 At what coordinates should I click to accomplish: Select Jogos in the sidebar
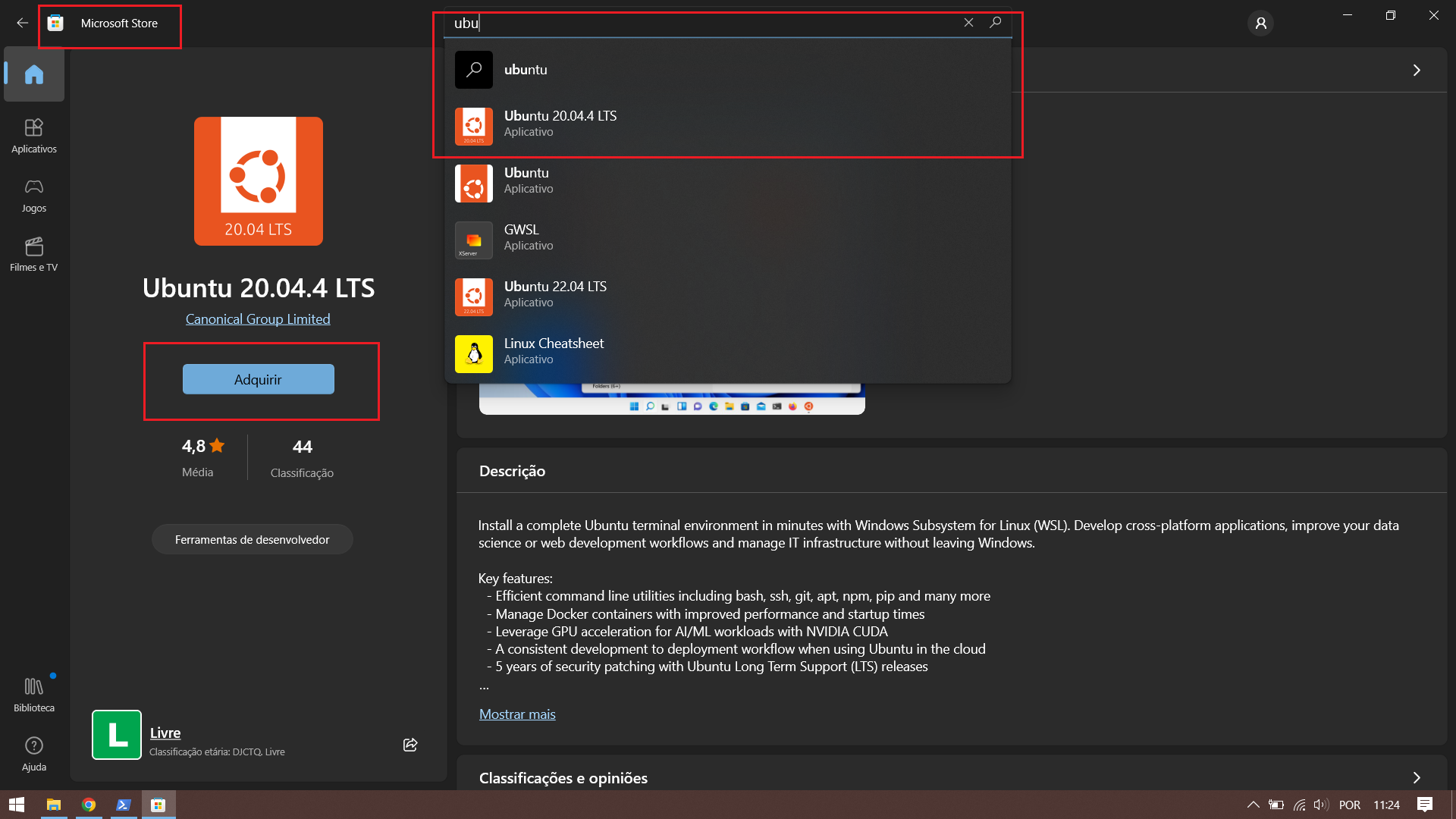pos(33,195)
